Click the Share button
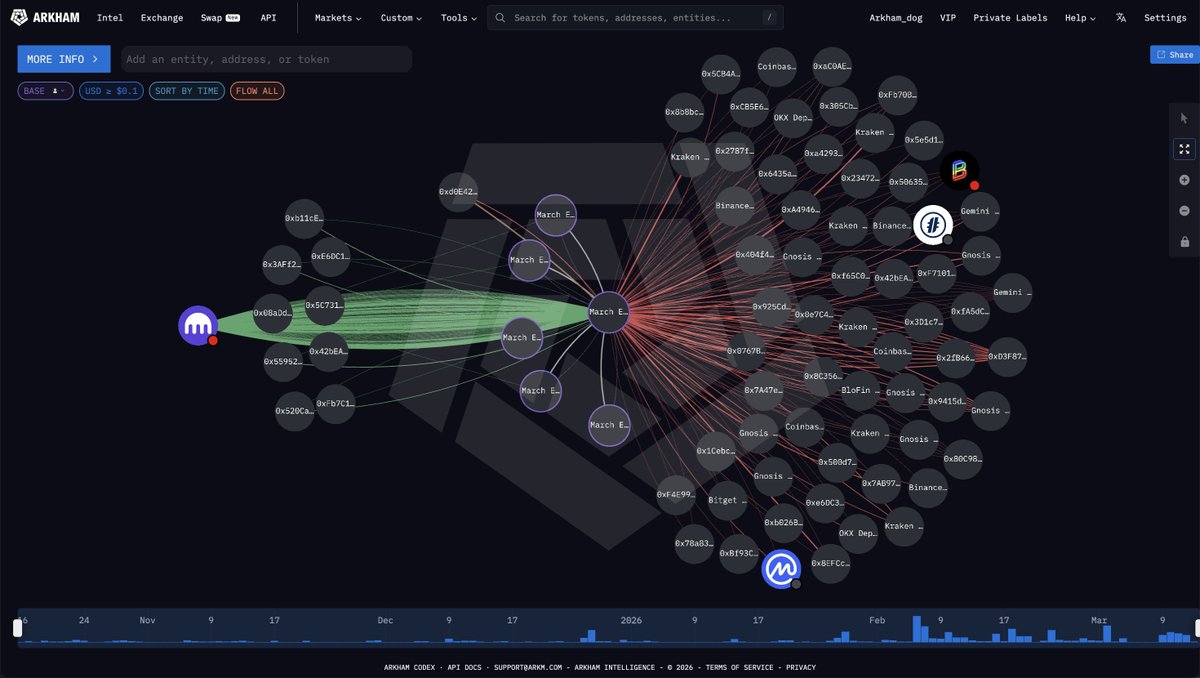Screen dimensions: 1200x678 1174,55
